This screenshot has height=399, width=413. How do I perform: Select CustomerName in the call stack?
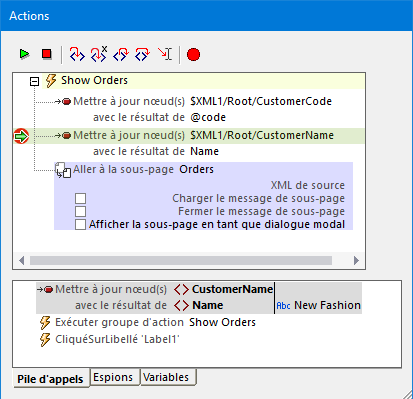coord(233,289)
